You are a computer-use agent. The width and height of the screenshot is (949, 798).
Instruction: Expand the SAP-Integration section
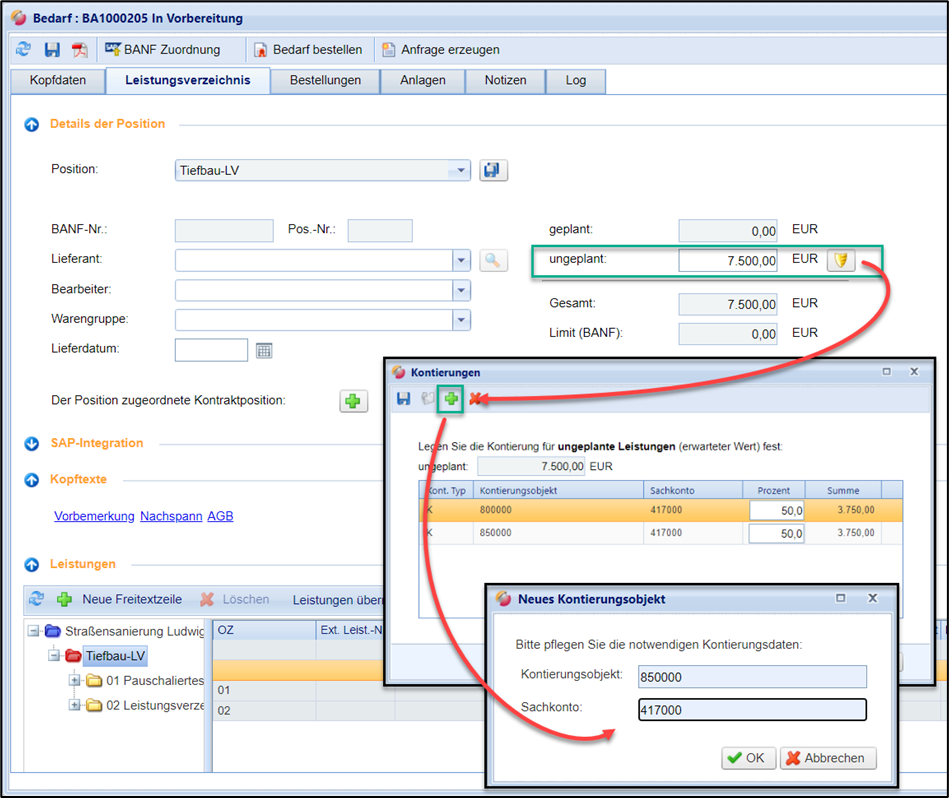(x=31, y=443)
